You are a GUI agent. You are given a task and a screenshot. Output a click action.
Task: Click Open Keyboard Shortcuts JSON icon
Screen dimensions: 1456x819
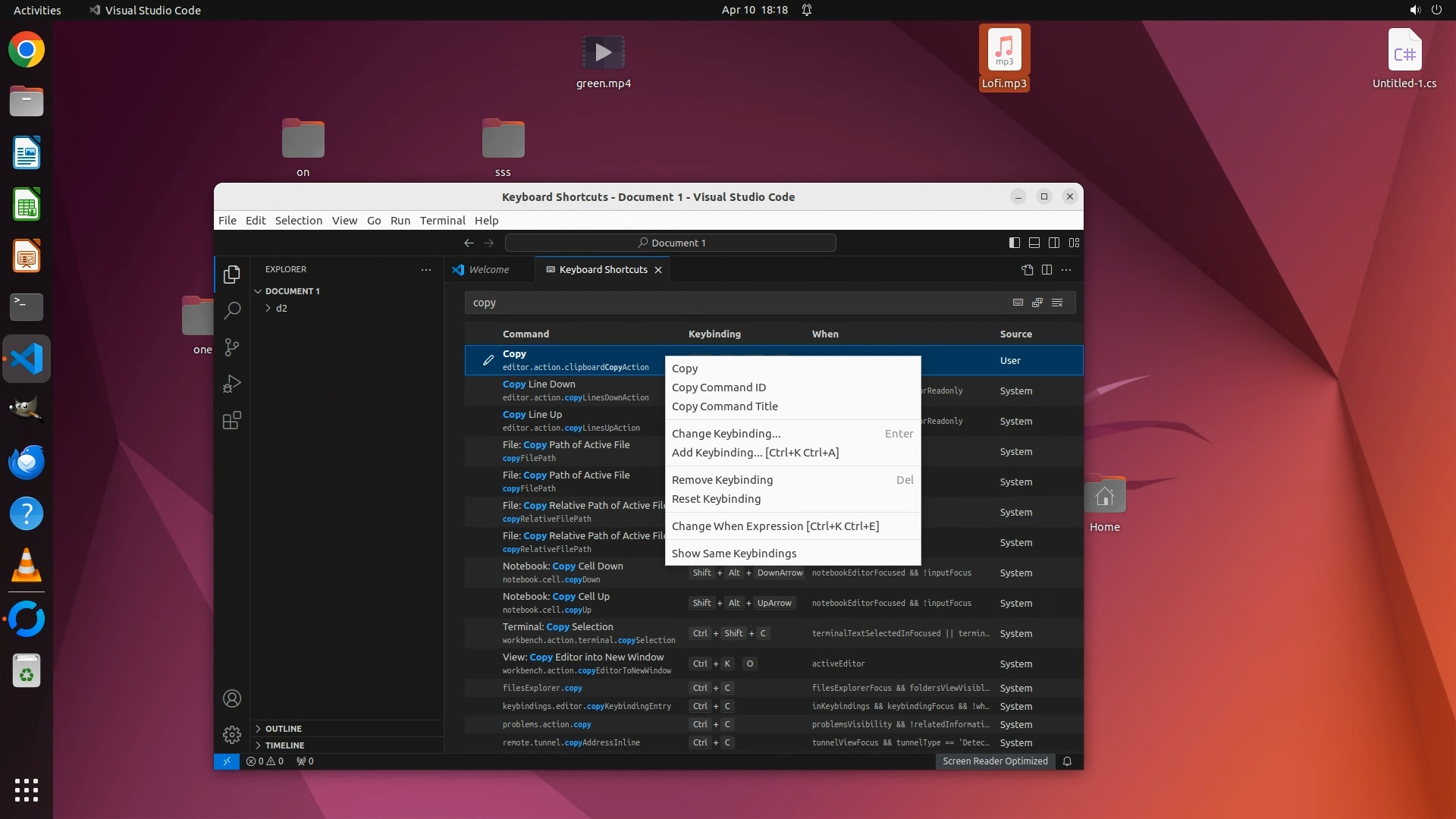1027,270
